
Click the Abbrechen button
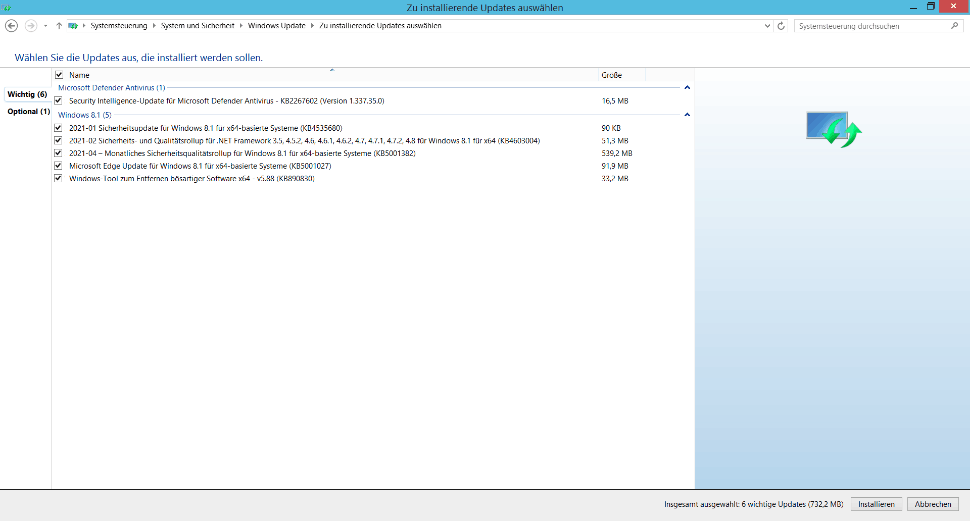[x=933, y=504]
